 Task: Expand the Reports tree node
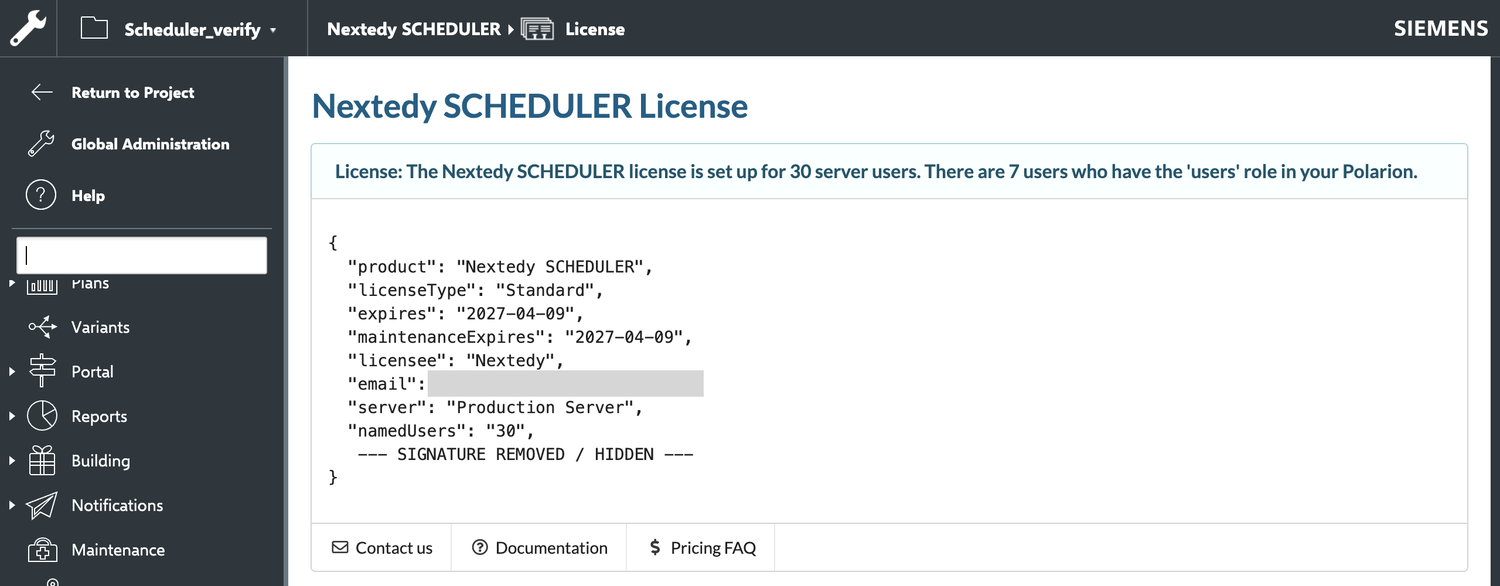(12, 416)
